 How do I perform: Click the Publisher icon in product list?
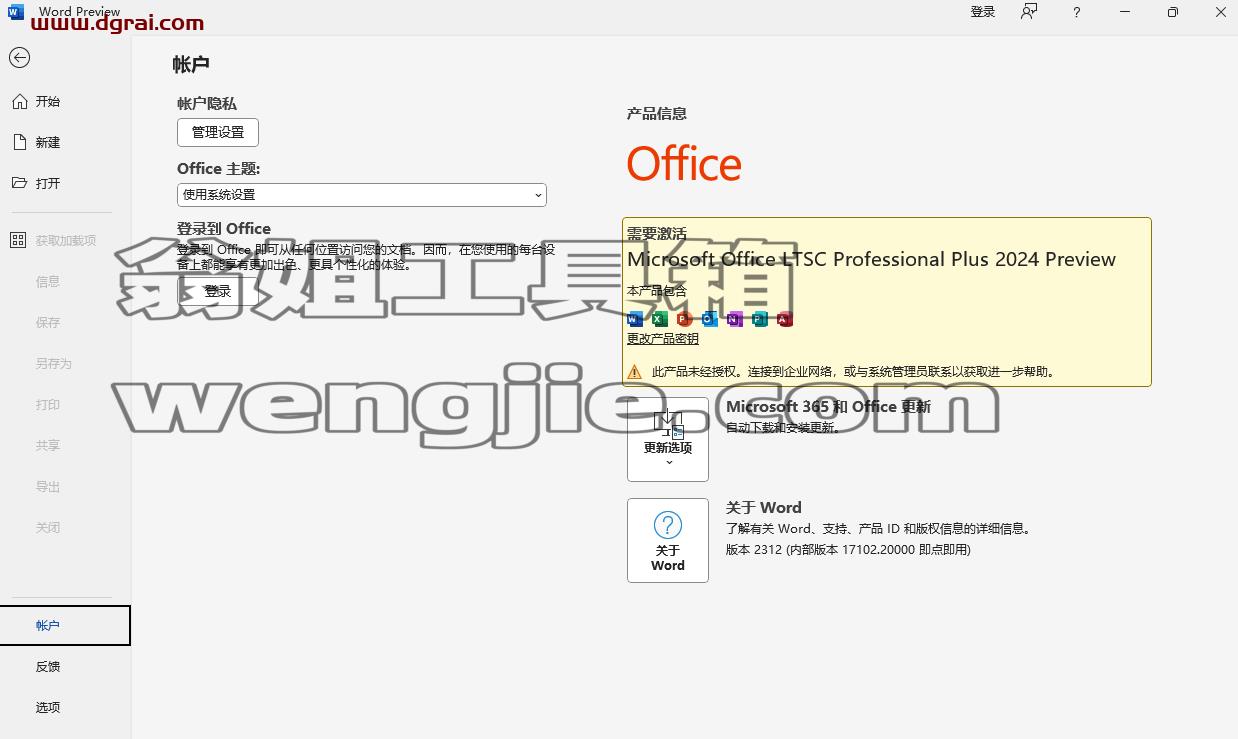(760, 319)
